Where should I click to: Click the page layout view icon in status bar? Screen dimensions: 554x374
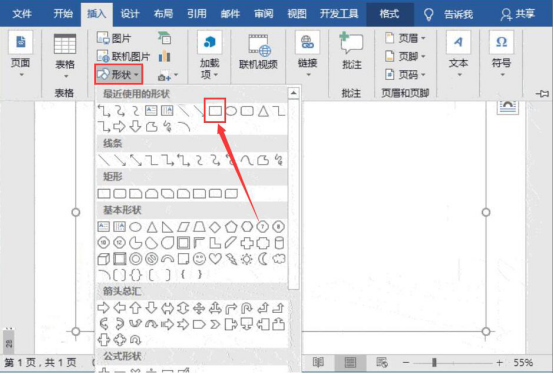pos(350,362)
